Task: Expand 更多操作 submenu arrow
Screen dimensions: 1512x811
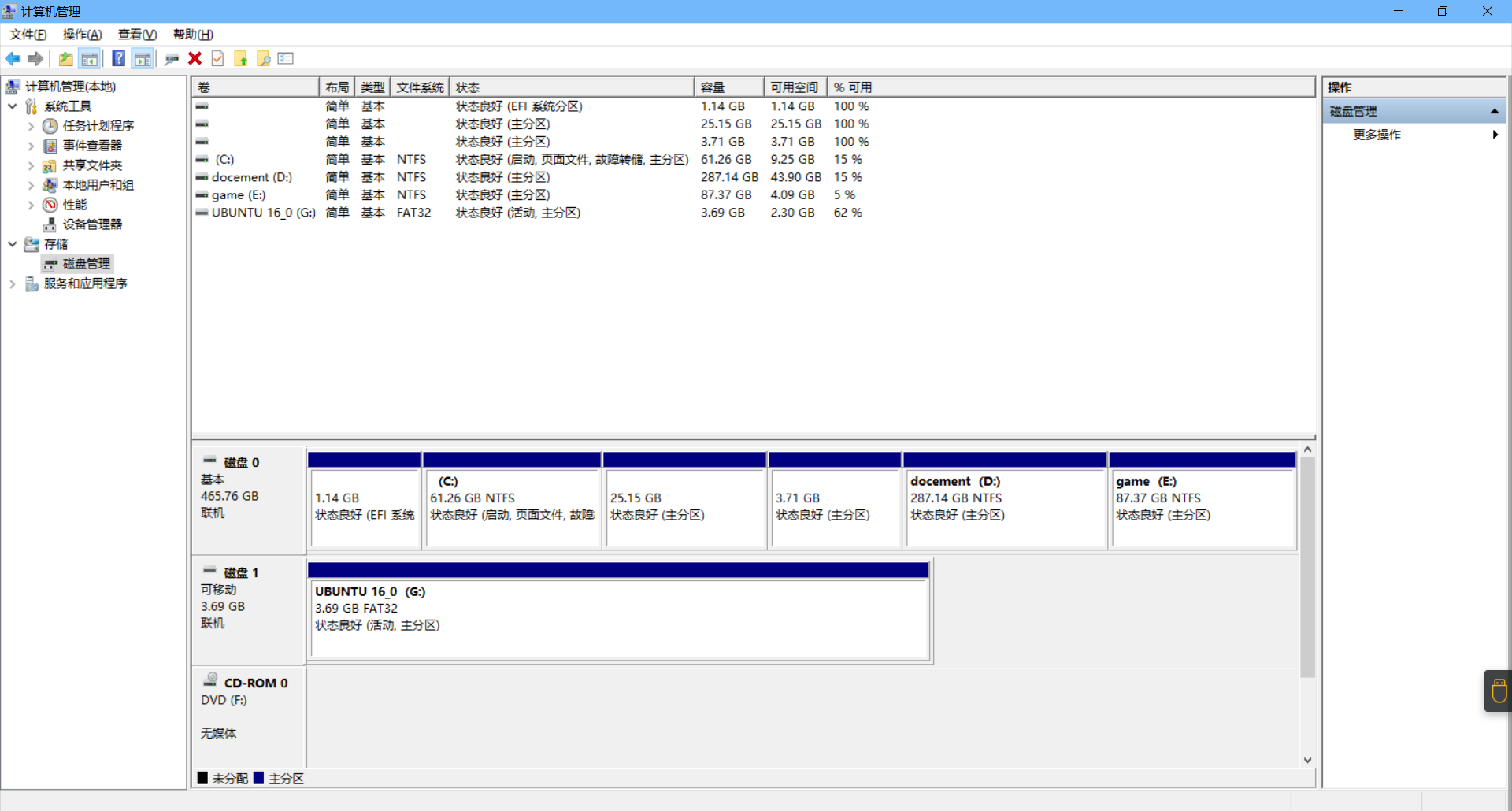Action: coord(1494,135)
